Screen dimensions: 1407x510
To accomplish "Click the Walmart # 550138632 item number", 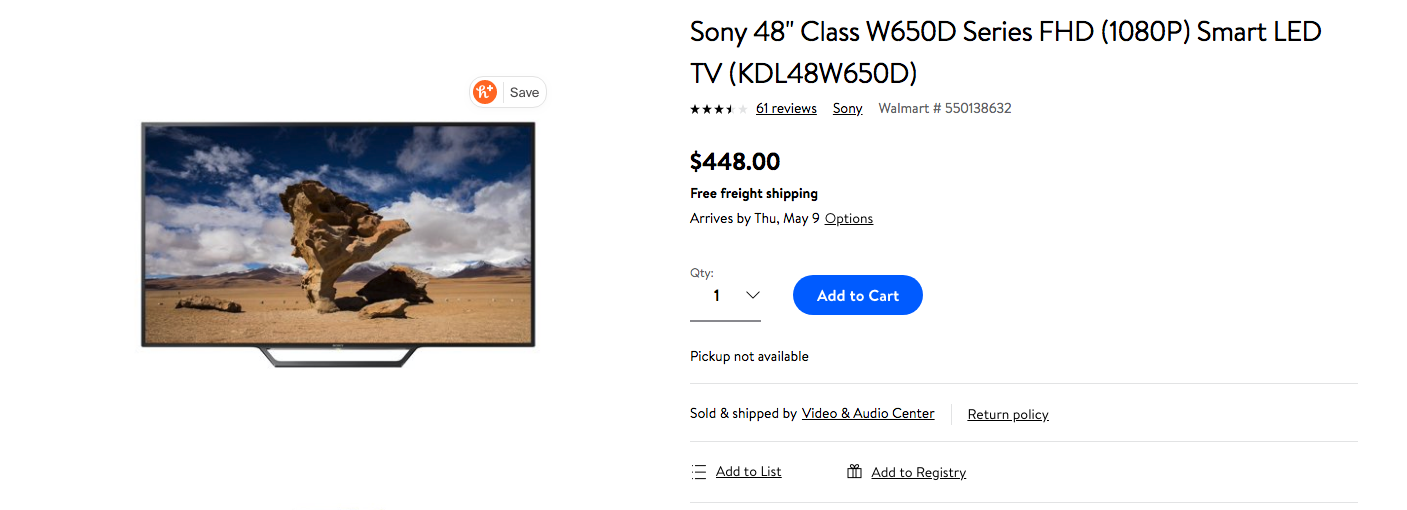I will point(944,108).
